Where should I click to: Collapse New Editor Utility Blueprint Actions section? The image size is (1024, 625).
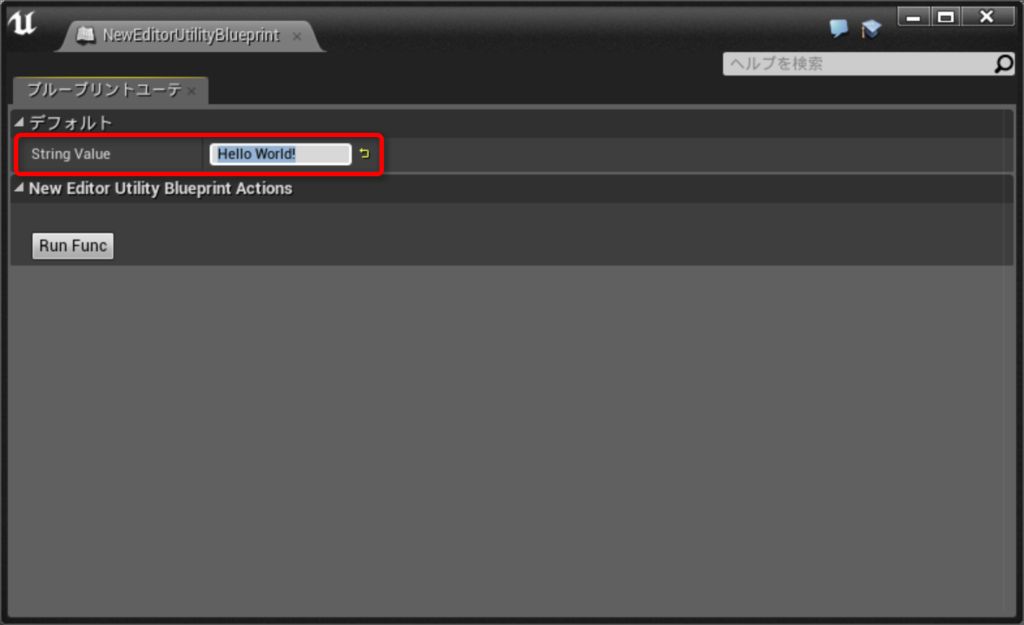point(19,188)
